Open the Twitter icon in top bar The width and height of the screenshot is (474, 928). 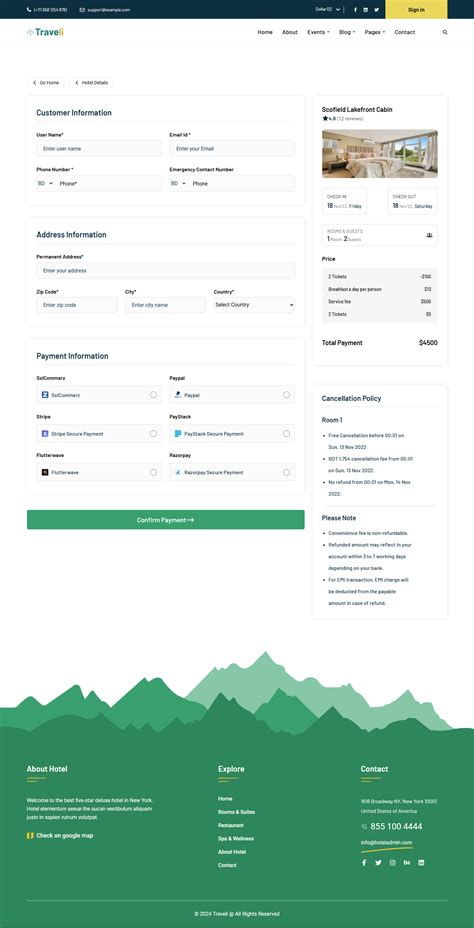coord(376,9)
